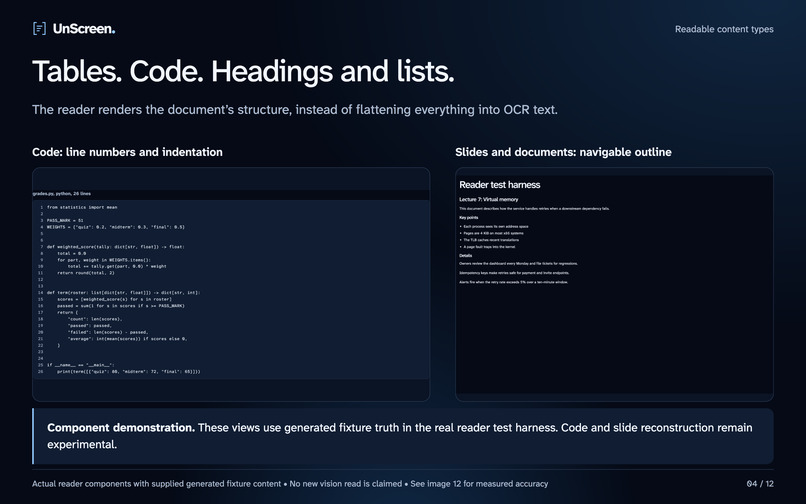Image resolution: width=806 pixels, height=504 pixels.
Task: Click the 'Alerts fire when the retry rate' sentence
Action: [514, 282]
